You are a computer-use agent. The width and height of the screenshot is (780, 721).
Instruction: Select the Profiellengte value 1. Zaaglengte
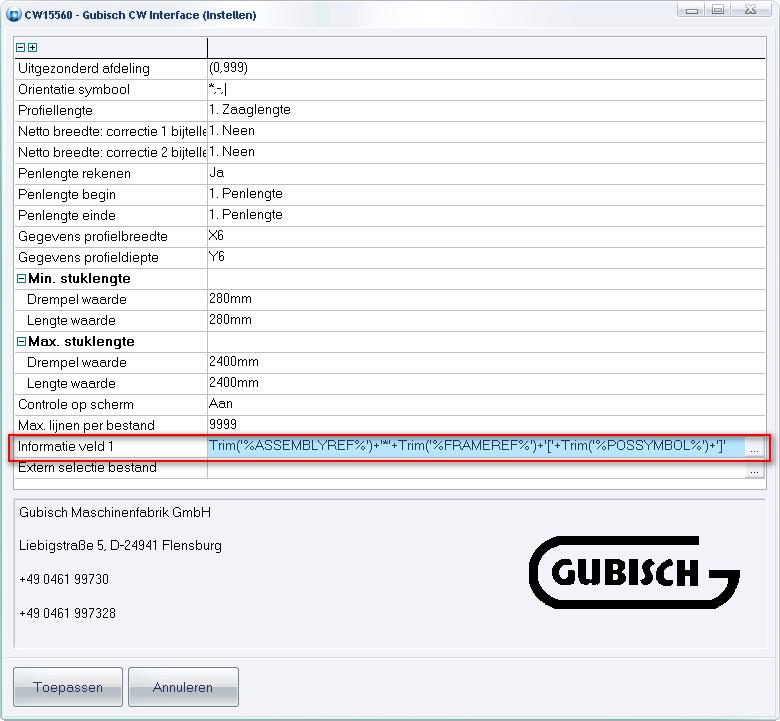point(486,110)
